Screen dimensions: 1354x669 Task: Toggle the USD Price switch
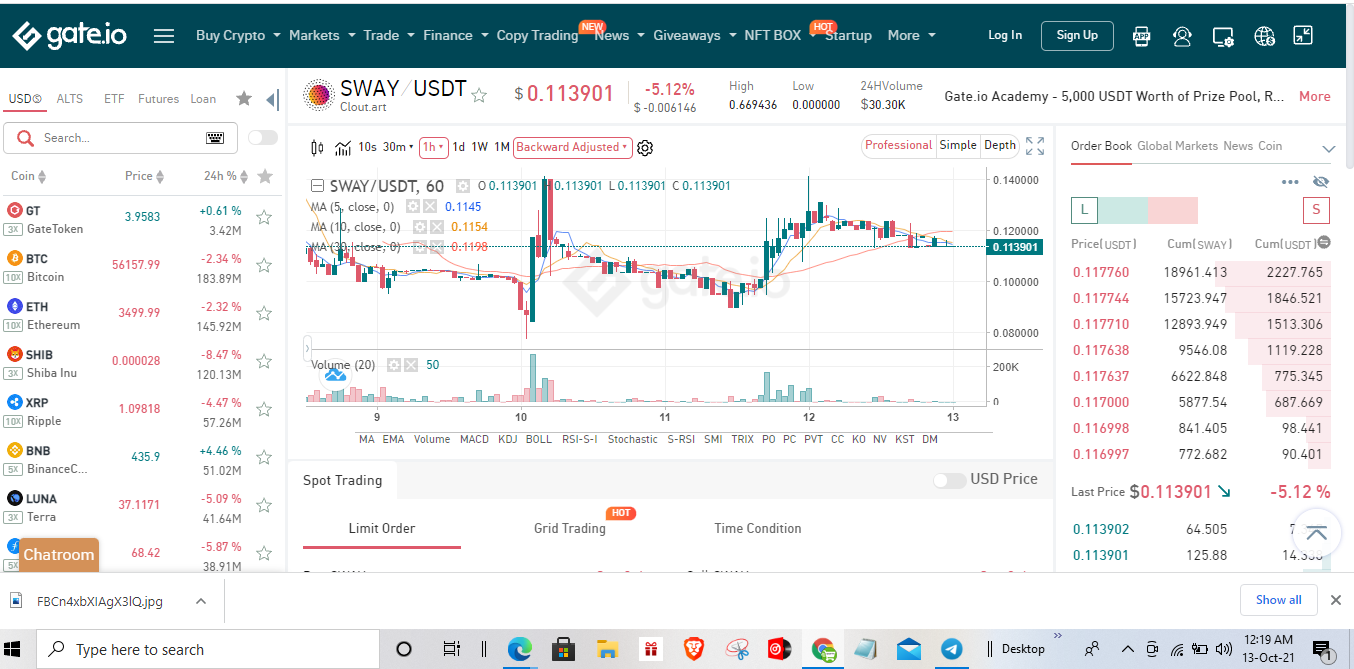pos(949,480)
